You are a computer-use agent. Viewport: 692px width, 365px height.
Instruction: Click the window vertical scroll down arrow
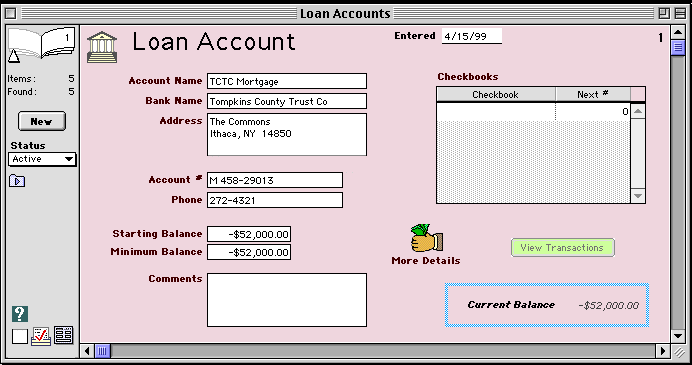coord(678,336)
